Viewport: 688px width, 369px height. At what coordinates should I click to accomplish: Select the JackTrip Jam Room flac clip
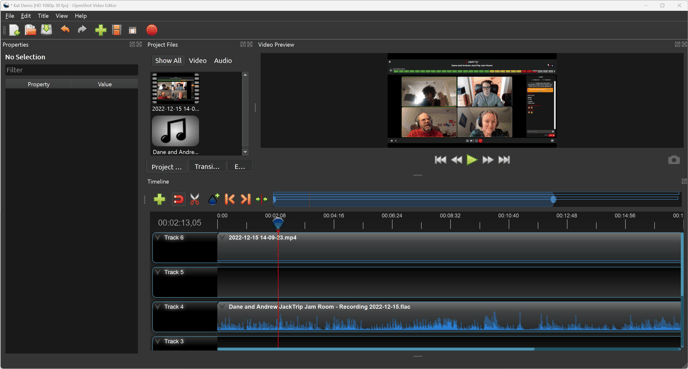point(449,317)
